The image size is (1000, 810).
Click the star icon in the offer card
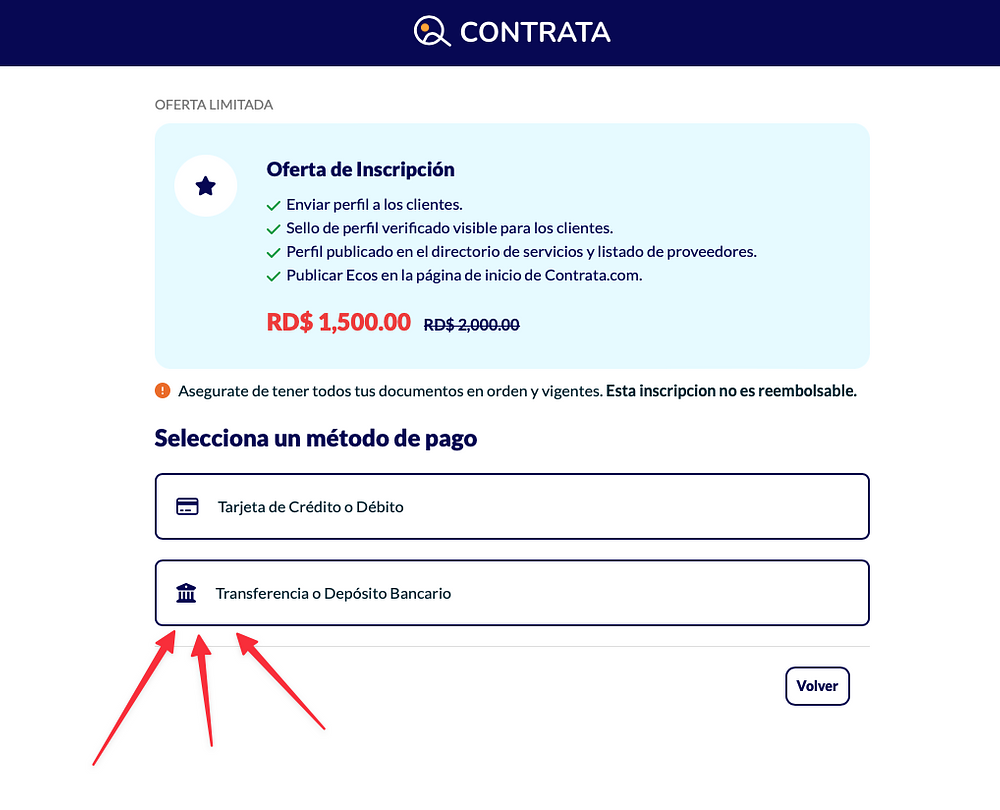[x=205, y=186]
